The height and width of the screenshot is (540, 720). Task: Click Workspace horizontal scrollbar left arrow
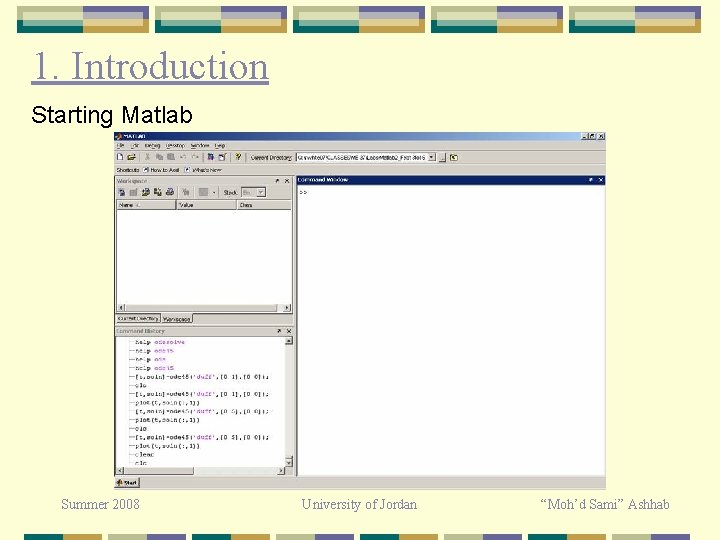pos(121,308)
